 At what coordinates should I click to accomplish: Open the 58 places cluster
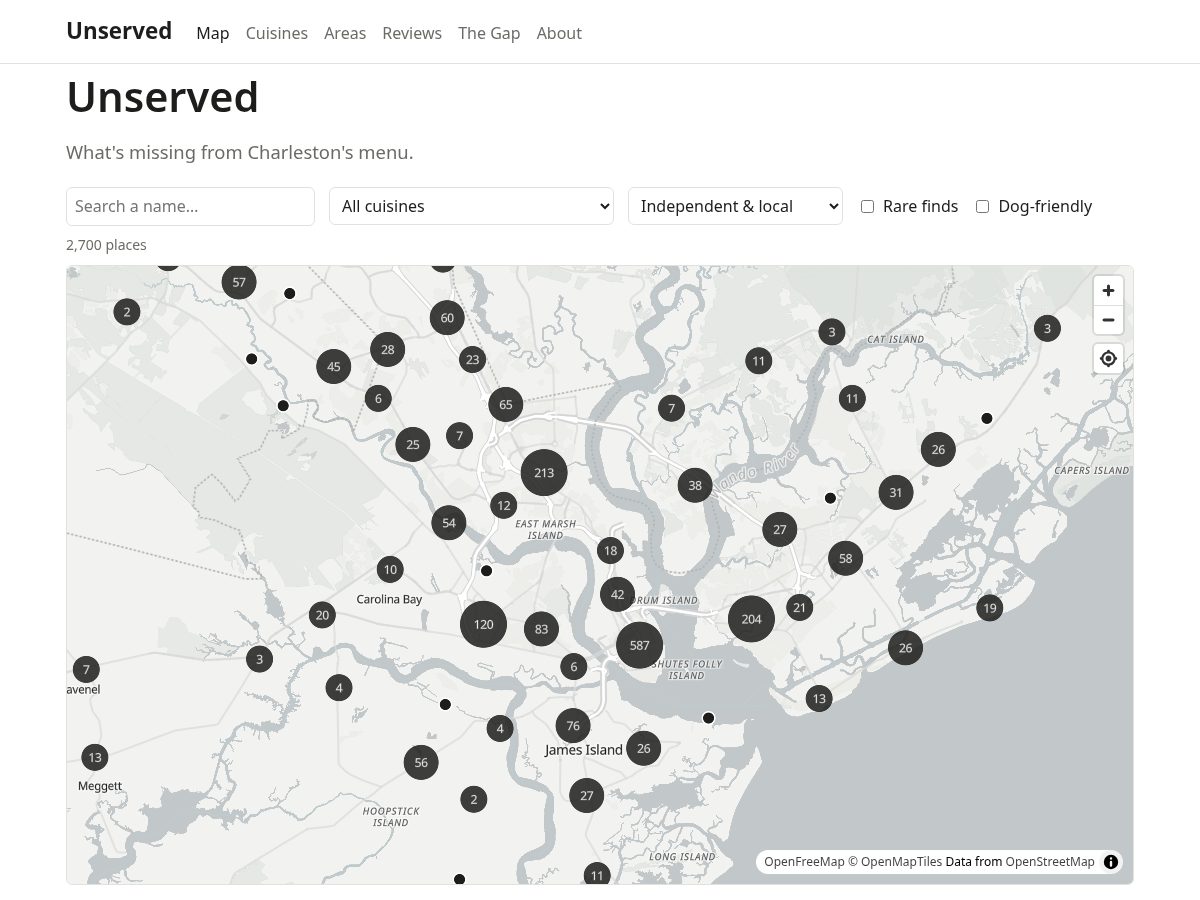tap(846, 558)
